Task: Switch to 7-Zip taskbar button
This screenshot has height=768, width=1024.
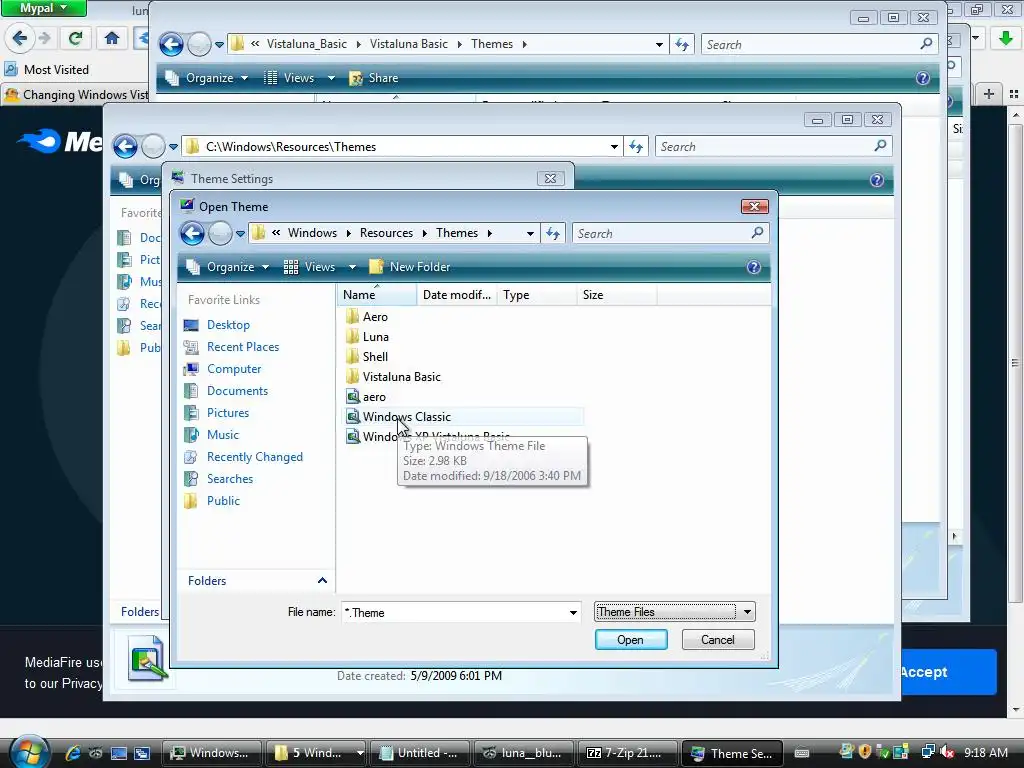Action: coord(626,753)
